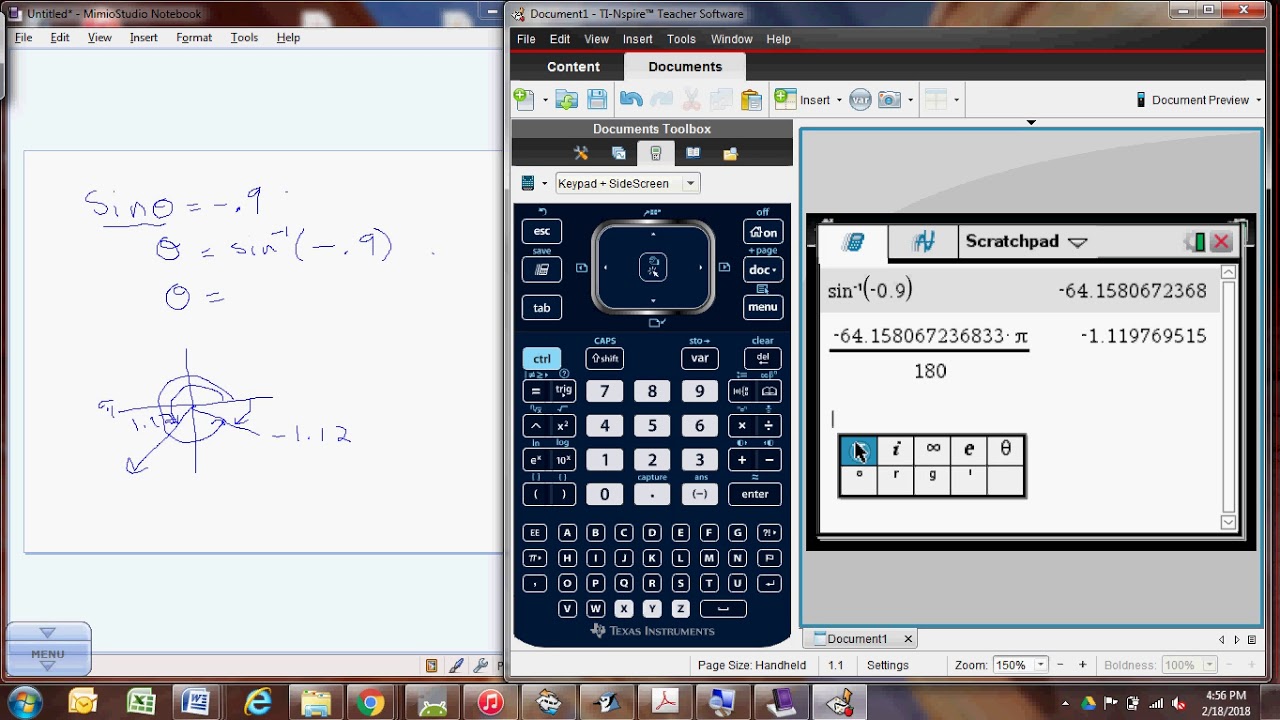
Task: Open the Zoom 150% dropdown
Action: tap(1041, 665)
